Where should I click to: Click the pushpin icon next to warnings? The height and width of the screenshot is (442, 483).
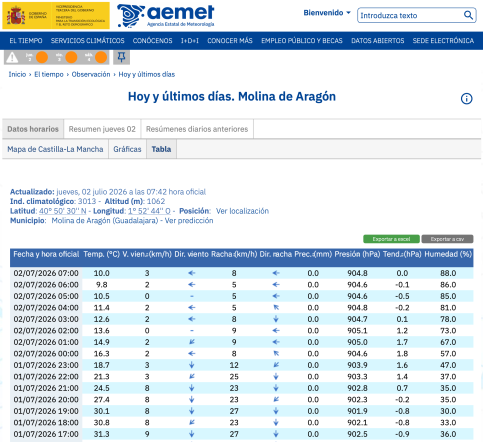[121, 57]
